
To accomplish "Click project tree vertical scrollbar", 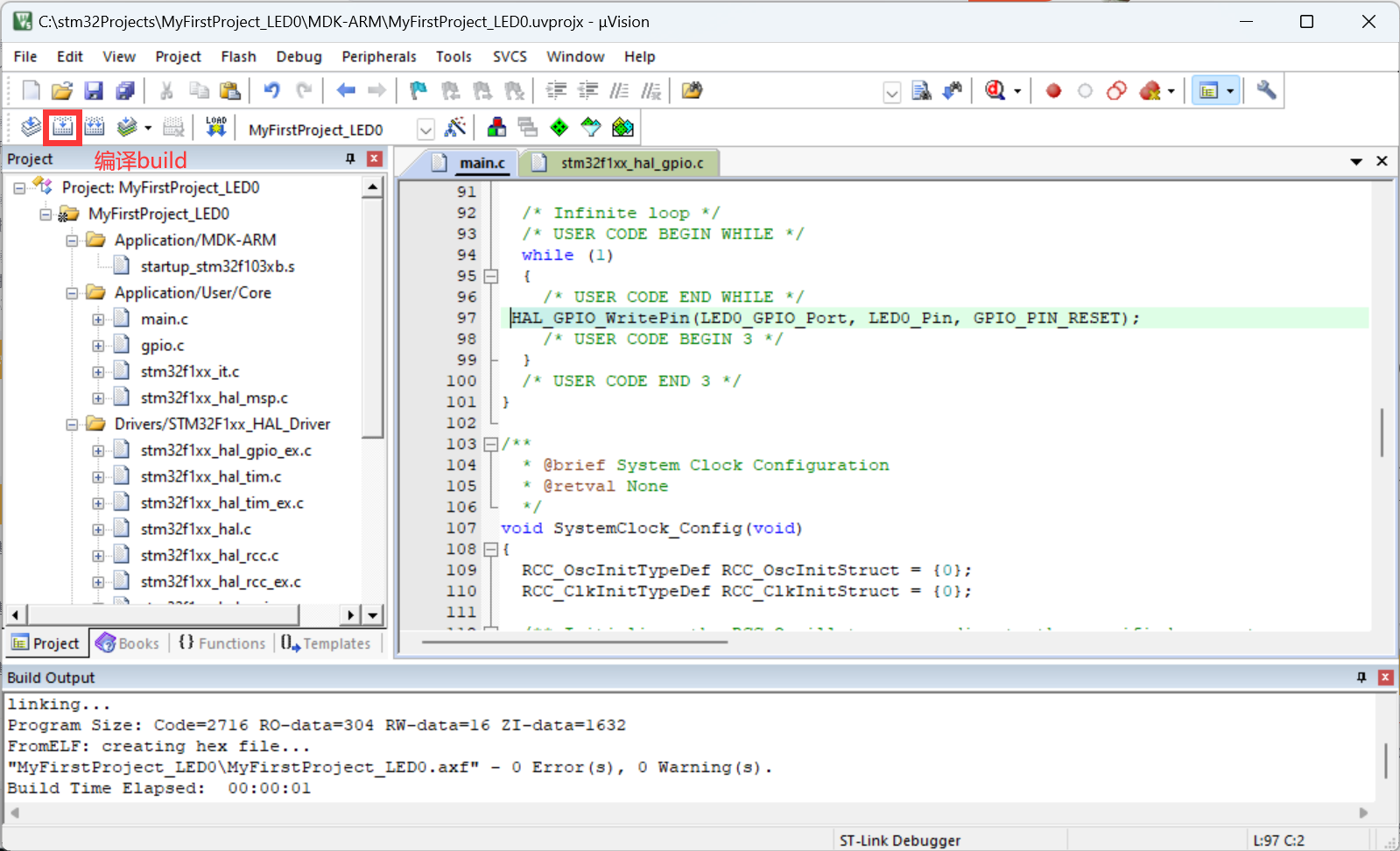I will tap(373, 317).
